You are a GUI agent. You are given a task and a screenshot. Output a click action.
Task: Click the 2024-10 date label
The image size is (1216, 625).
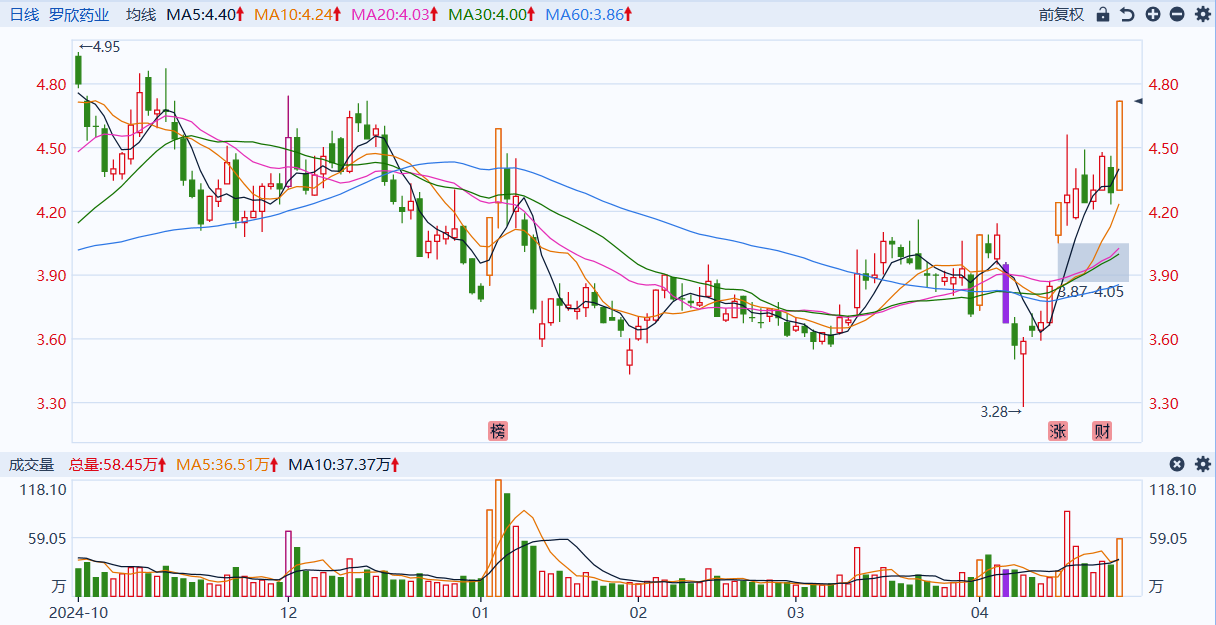[78, 611]
